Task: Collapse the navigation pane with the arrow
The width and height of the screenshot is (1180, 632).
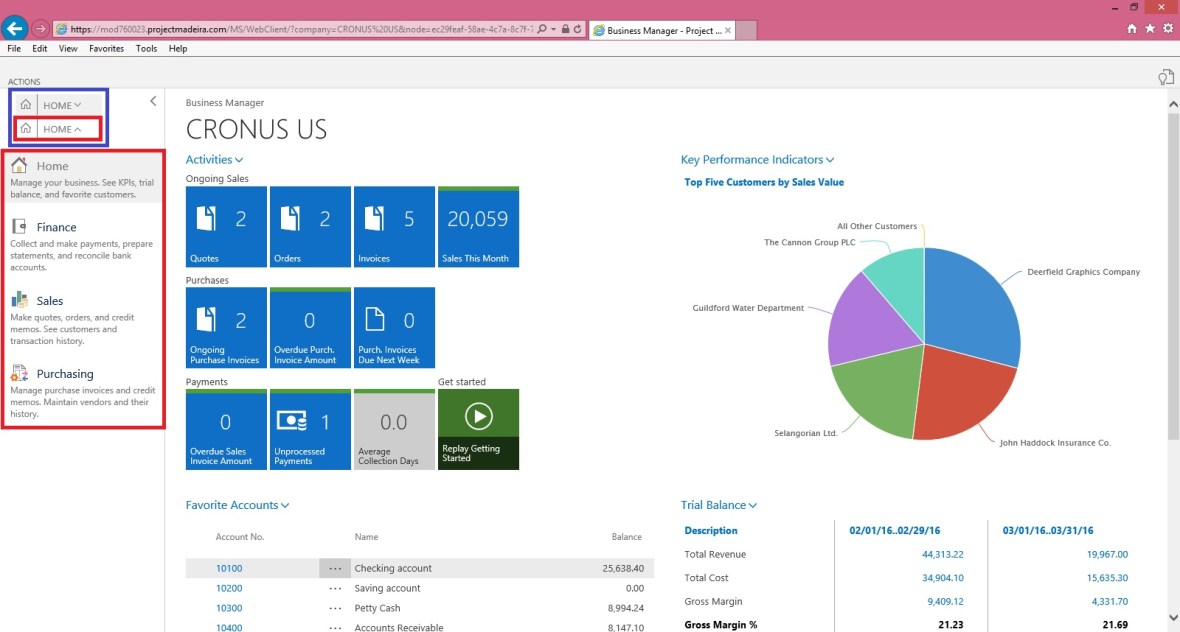Action: (153, 101)
